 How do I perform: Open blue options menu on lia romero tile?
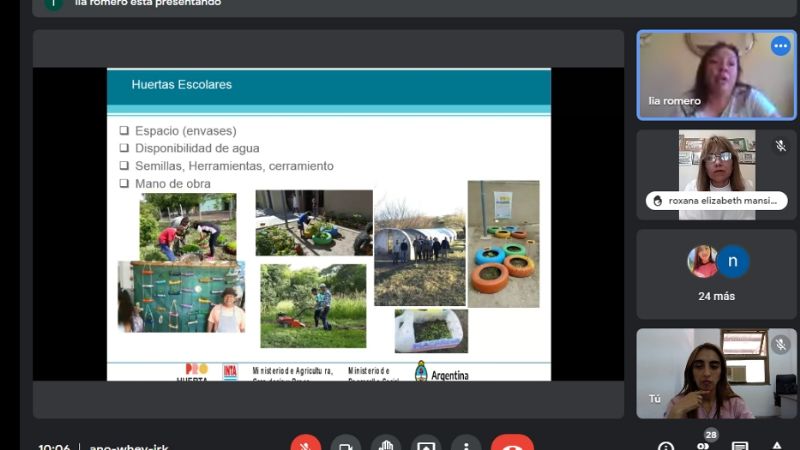[x=780, y=46]
